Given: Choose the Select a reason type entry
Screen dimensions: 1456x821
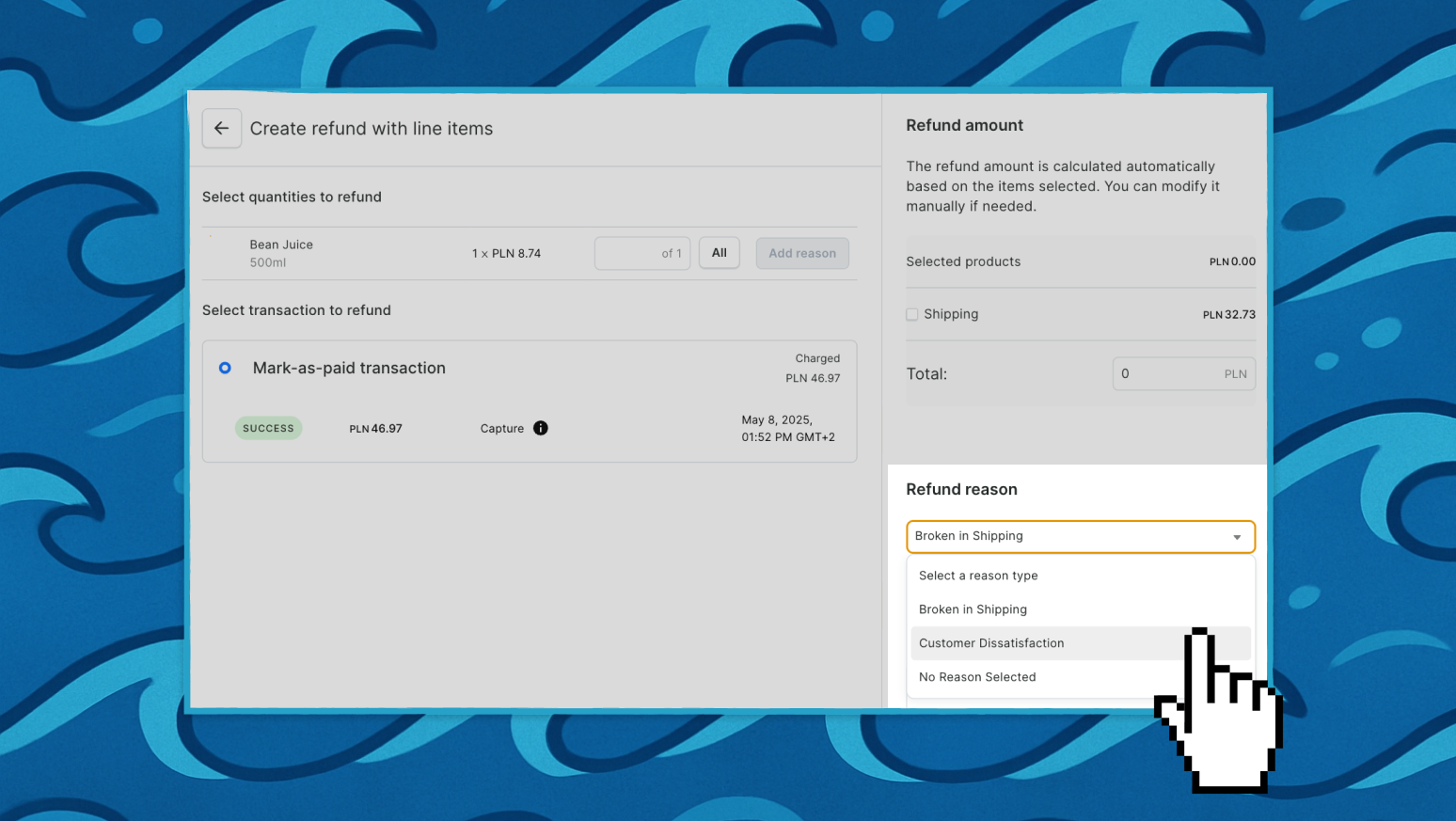Looking at the screenshot, I should 978,576.
